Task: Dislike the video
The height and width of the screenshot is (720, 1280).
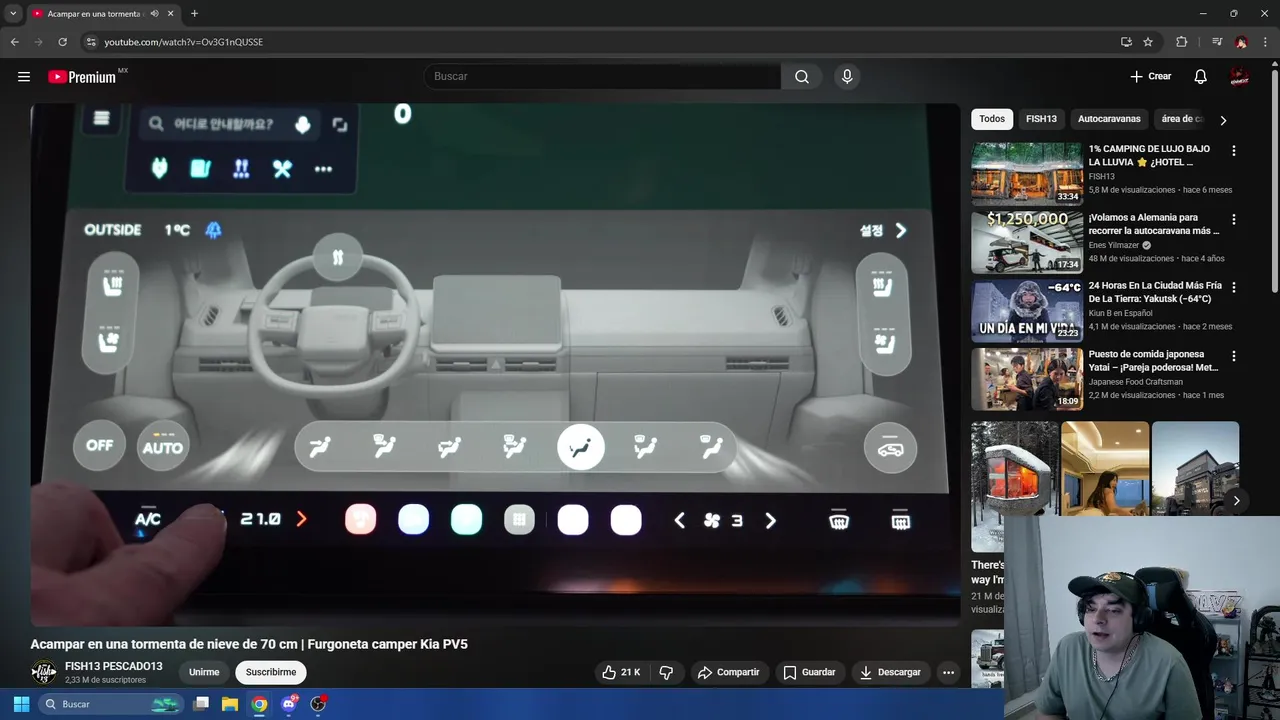Action: pyautogui.click(x=666, y=672)
